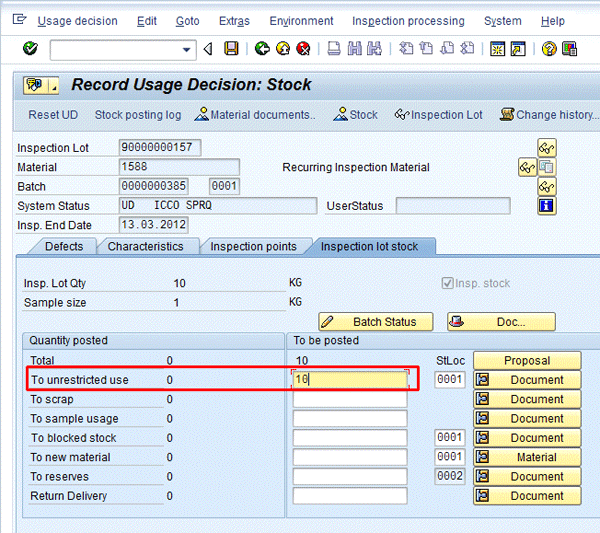Screen dimensions: 600x533
Task: Click the green Enter checkmark icon
Action: point(30,49)
